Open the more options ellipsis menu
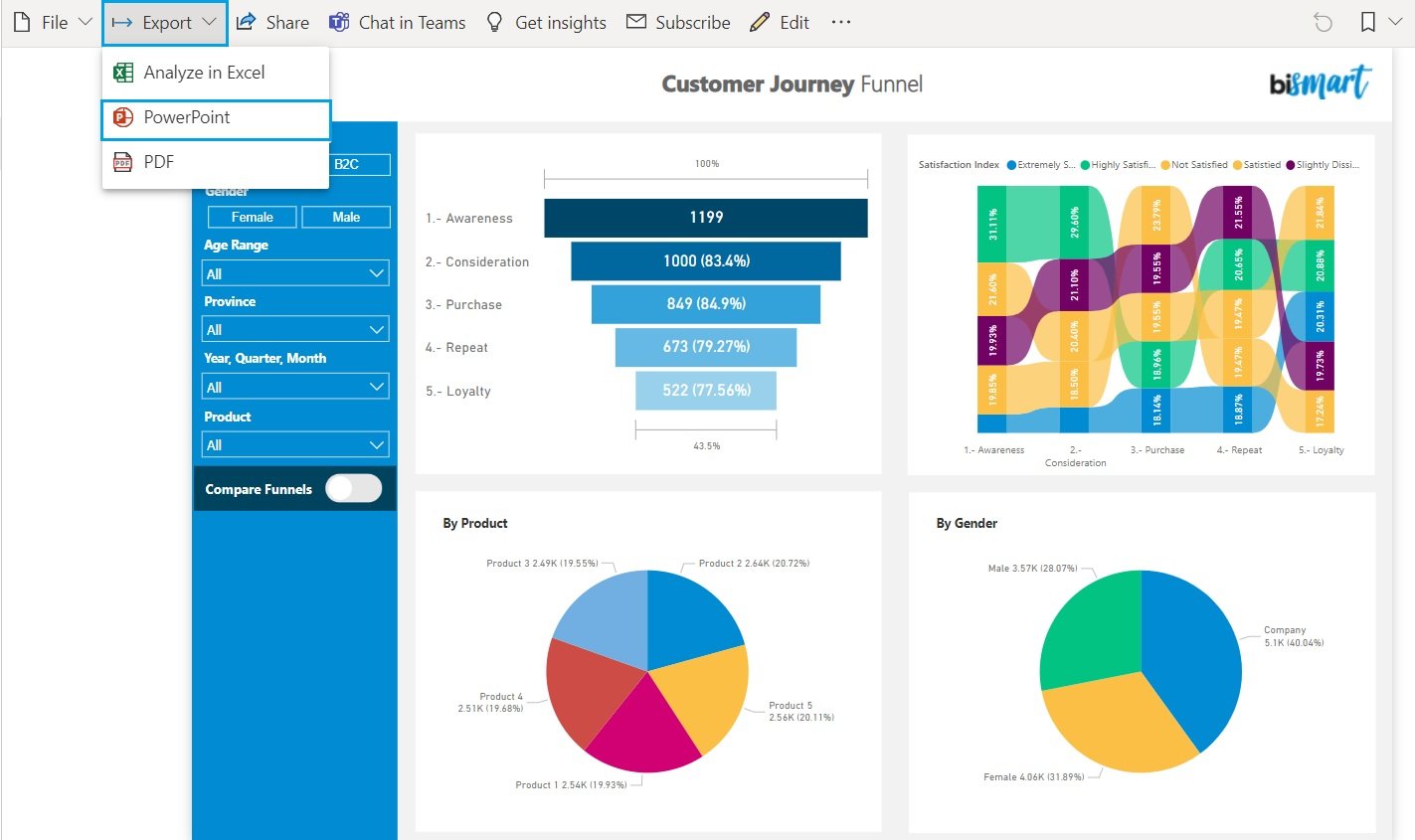The width and height of the screenshot is (1415, 840). pos(840,22)
